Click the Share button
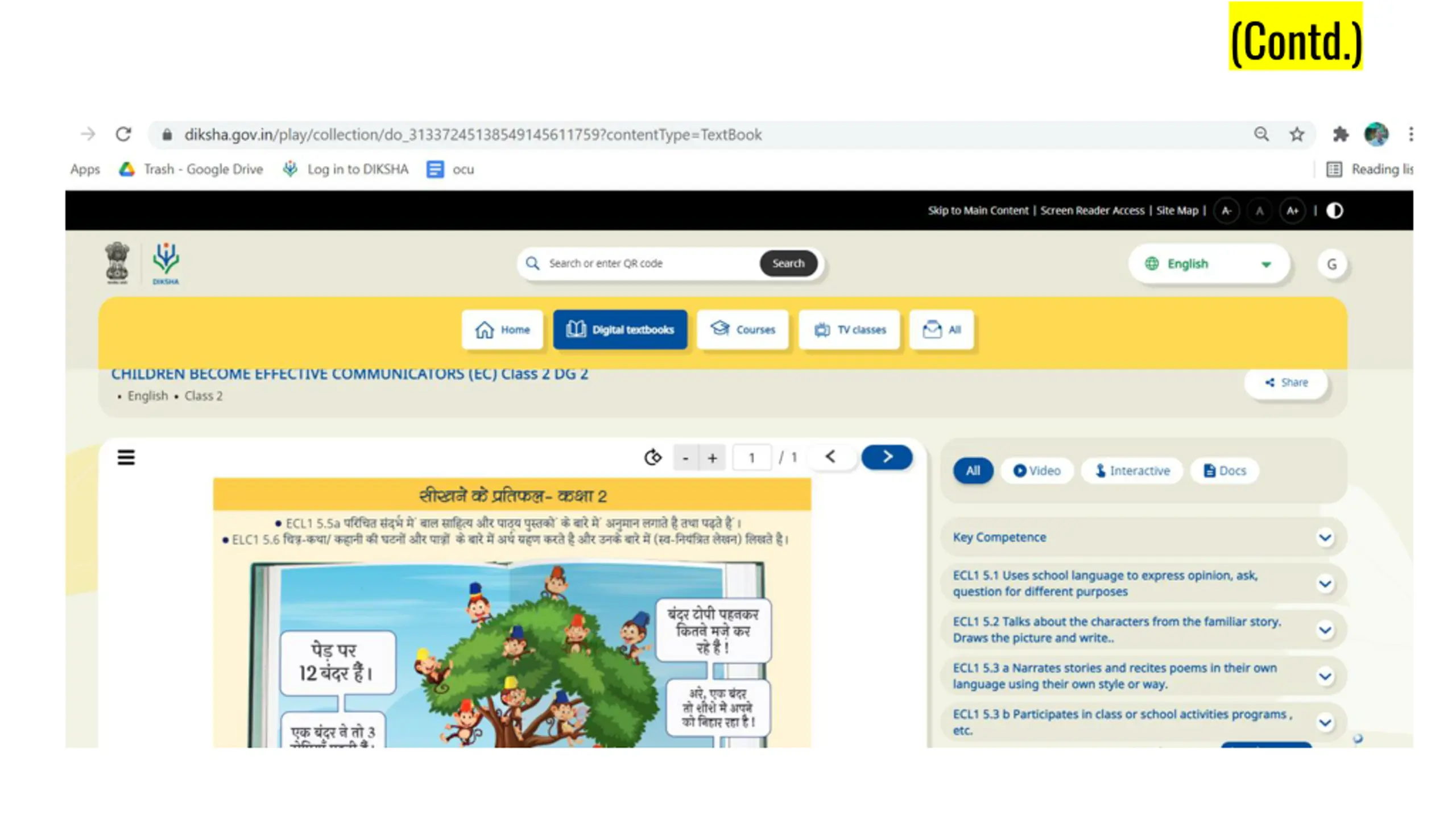Image resolution: width=1456 pixels, height=819 pixels. [1286, 383]
